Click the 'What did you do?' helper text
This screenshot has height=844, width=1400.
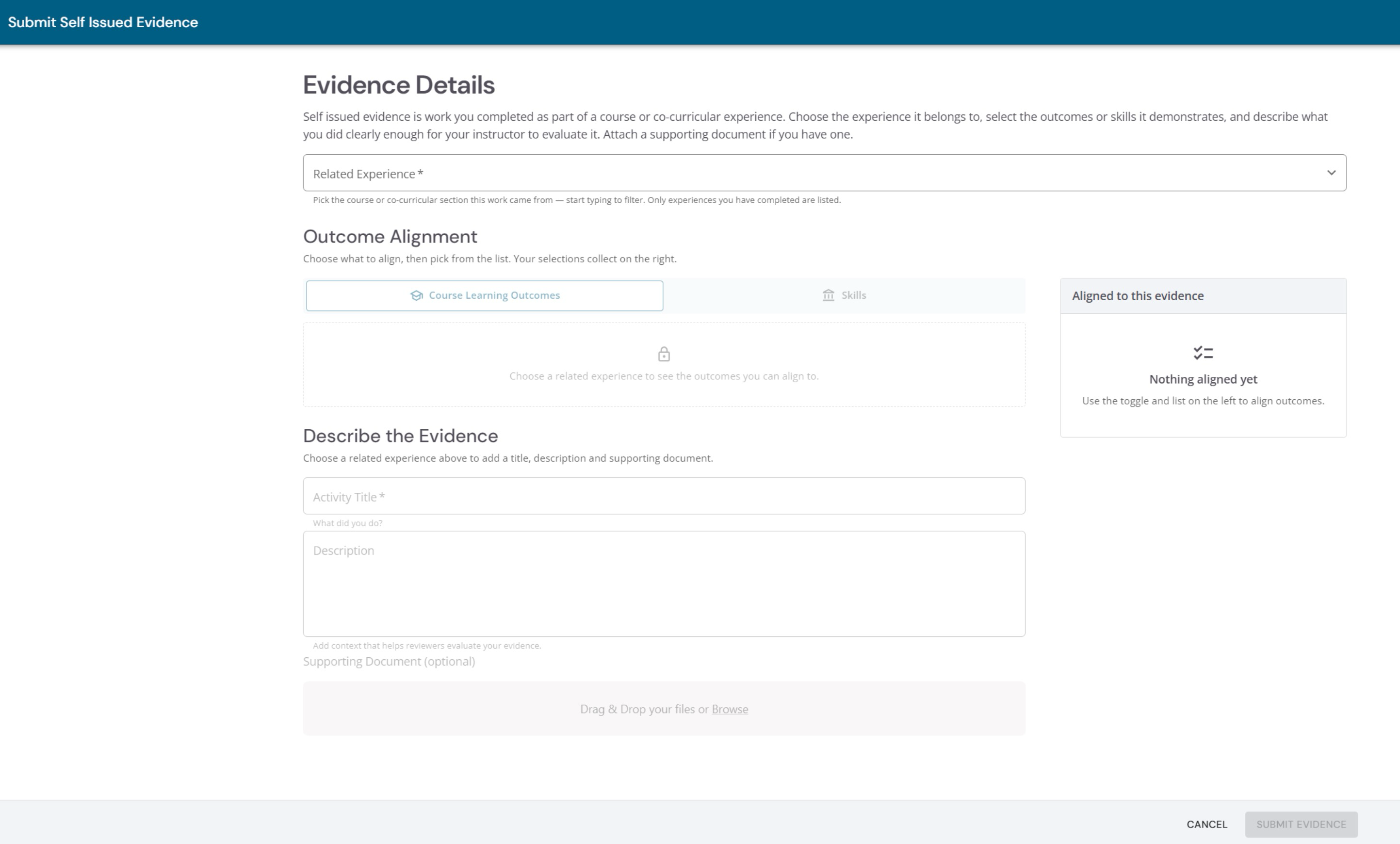347,523
